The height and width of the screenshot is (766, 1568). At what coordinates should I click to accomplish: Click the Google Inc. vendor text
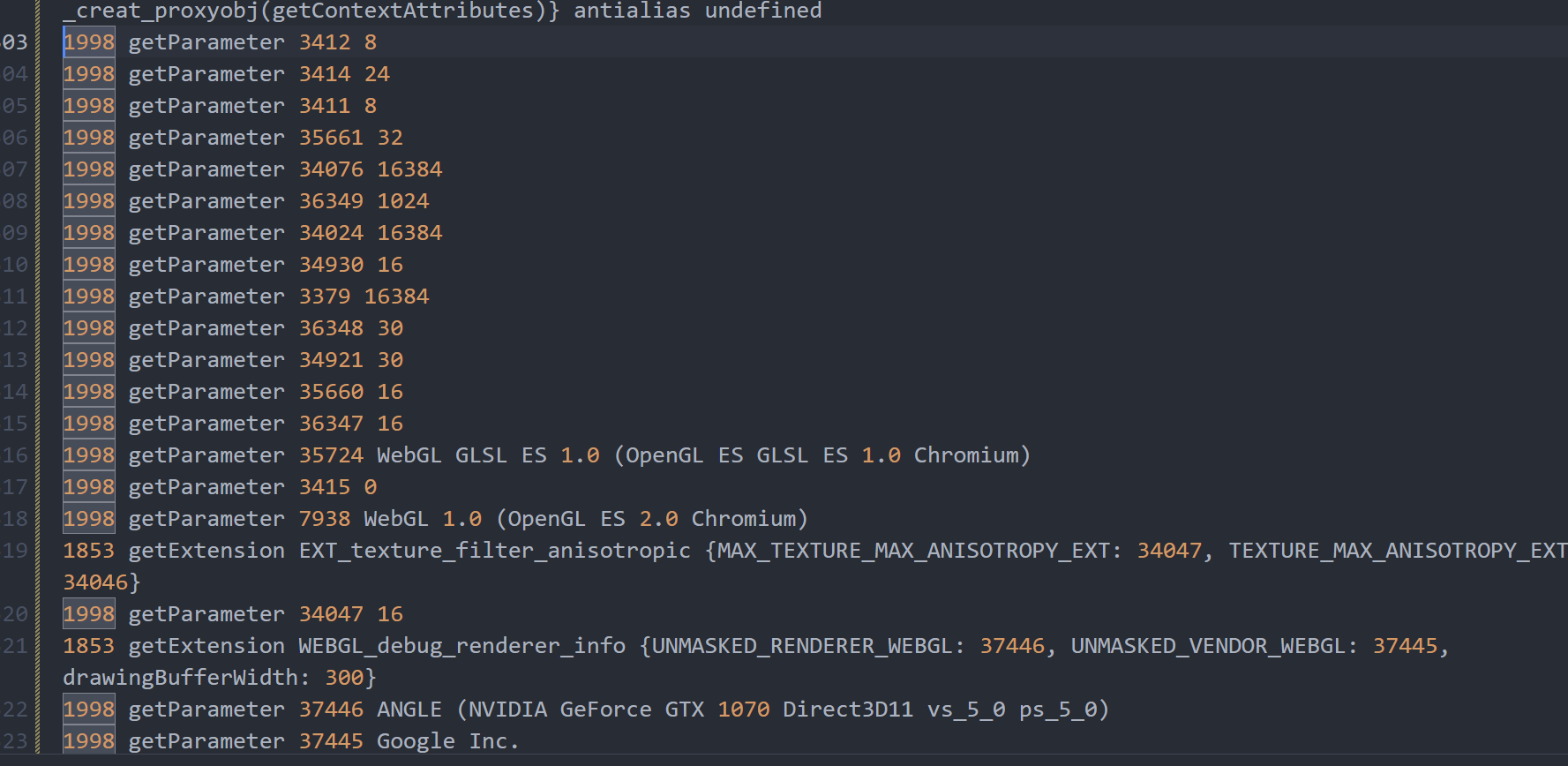[448, 741]
